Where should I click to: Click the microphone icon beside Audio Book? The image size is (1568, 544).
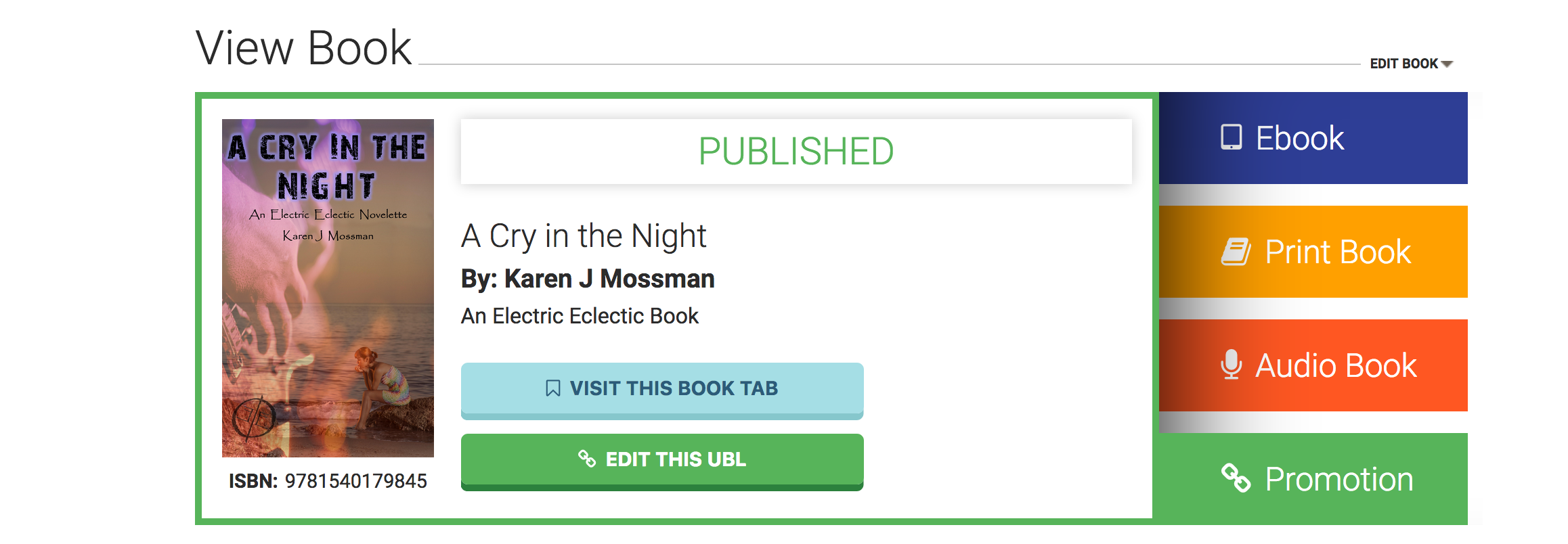tap(1231, 365)
